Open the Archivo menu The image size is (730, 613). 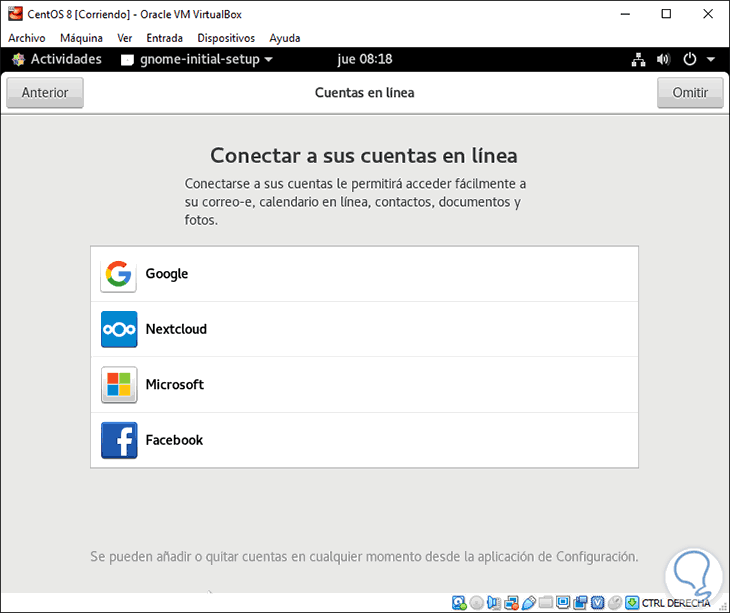coord(27,38)
